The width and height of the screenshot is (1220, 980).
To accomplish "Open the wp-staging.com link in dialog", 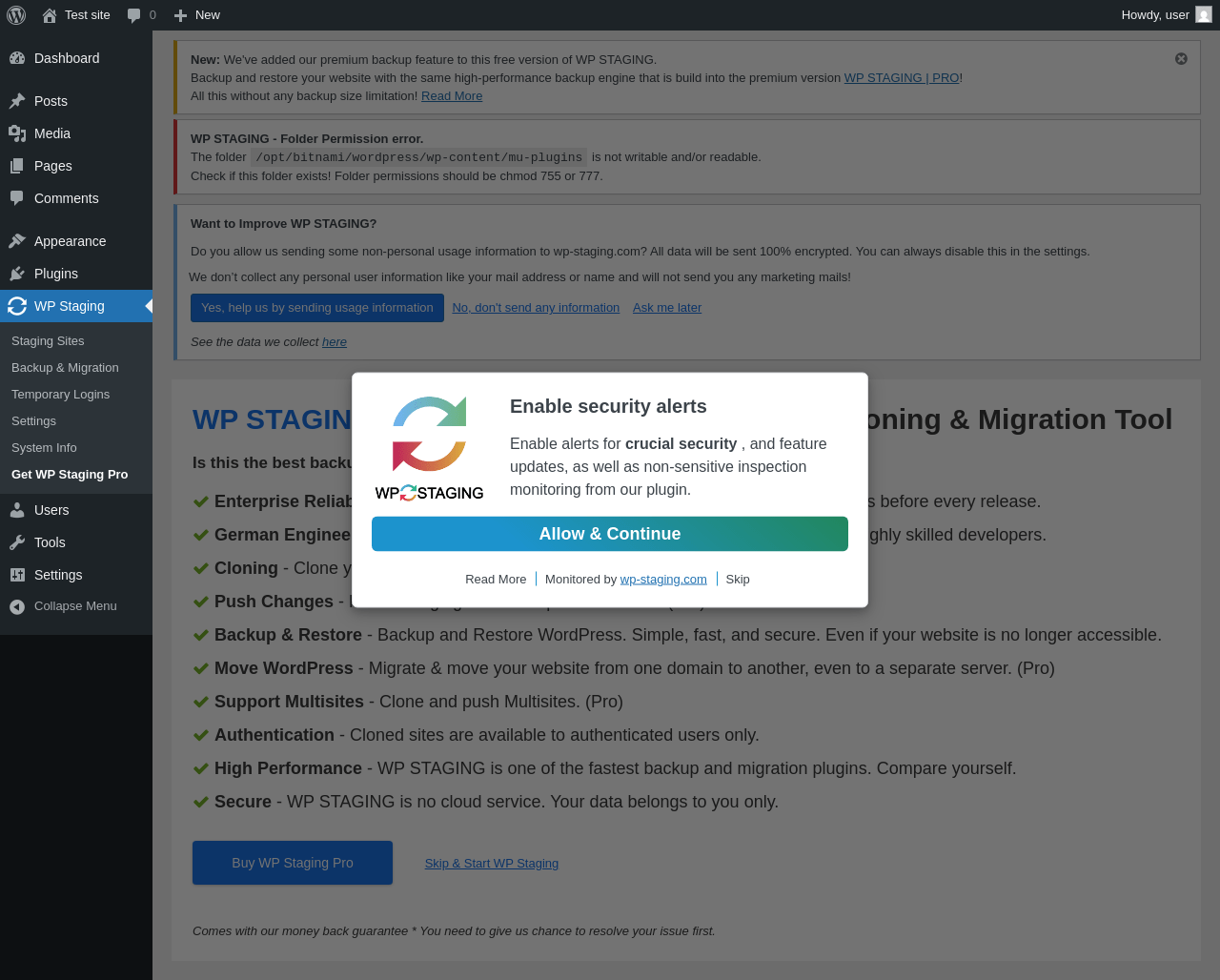I will click(x=663, y=580).
